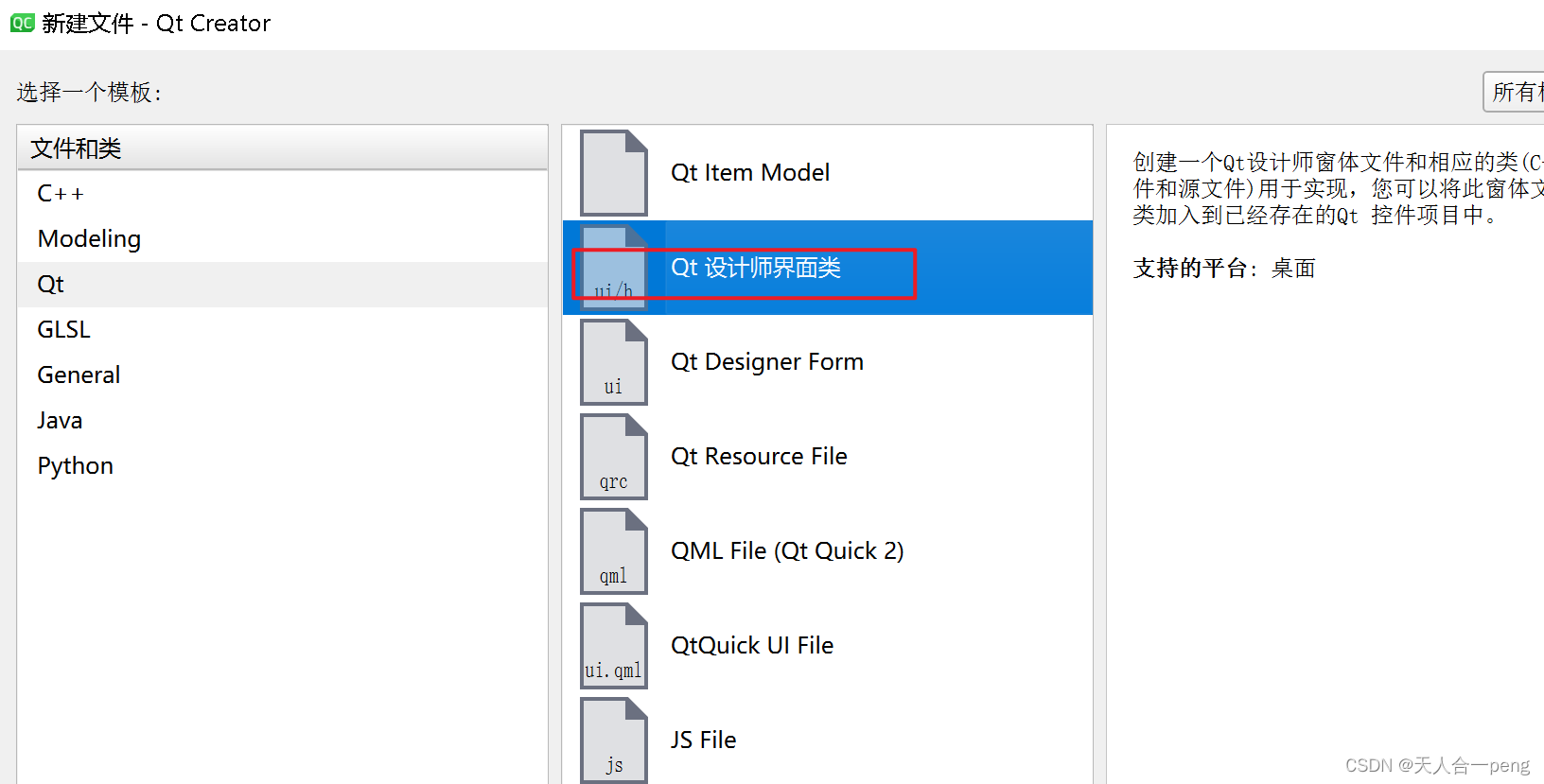Click the Qt Creator logo in the title bar
The width and height of the screenshot is (1544, 784).
[23, 23]
